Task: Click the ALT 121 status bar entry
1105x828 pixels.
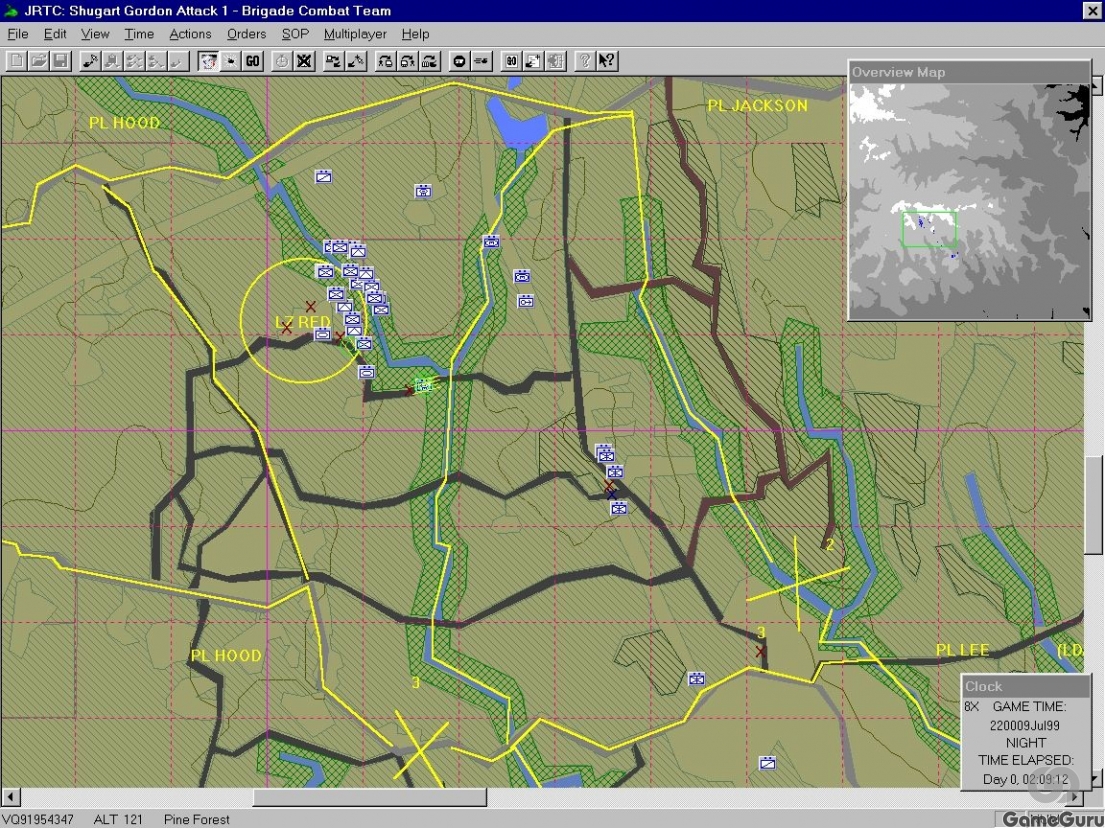Action: (x=118, y=820)
